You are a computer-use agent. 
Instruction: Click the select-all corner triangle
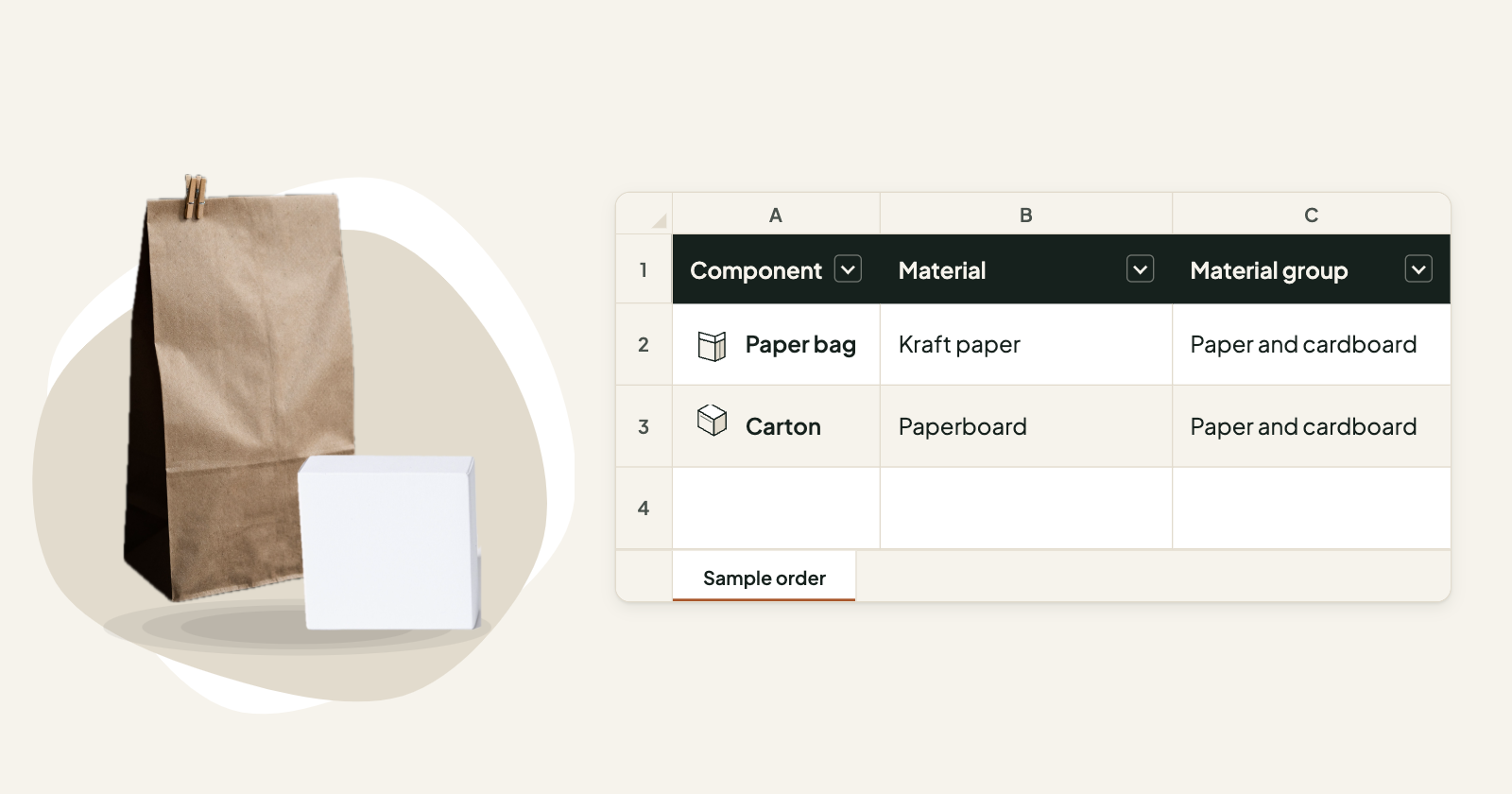coord(659,221)
